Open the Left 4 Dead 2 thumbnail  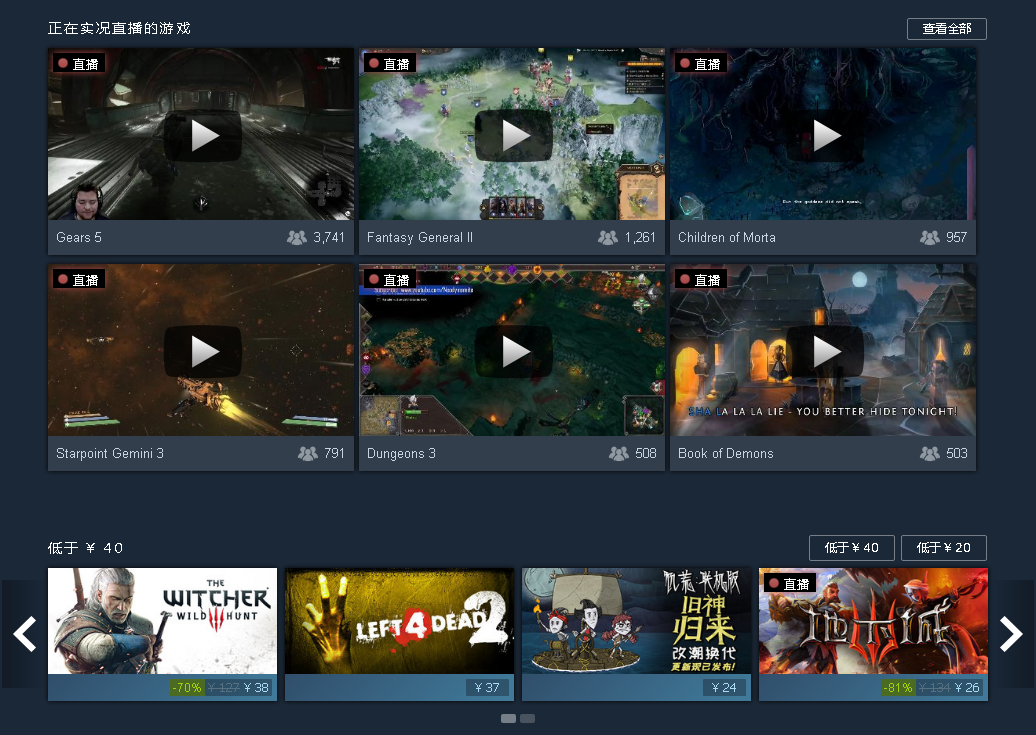coord(399,621)
